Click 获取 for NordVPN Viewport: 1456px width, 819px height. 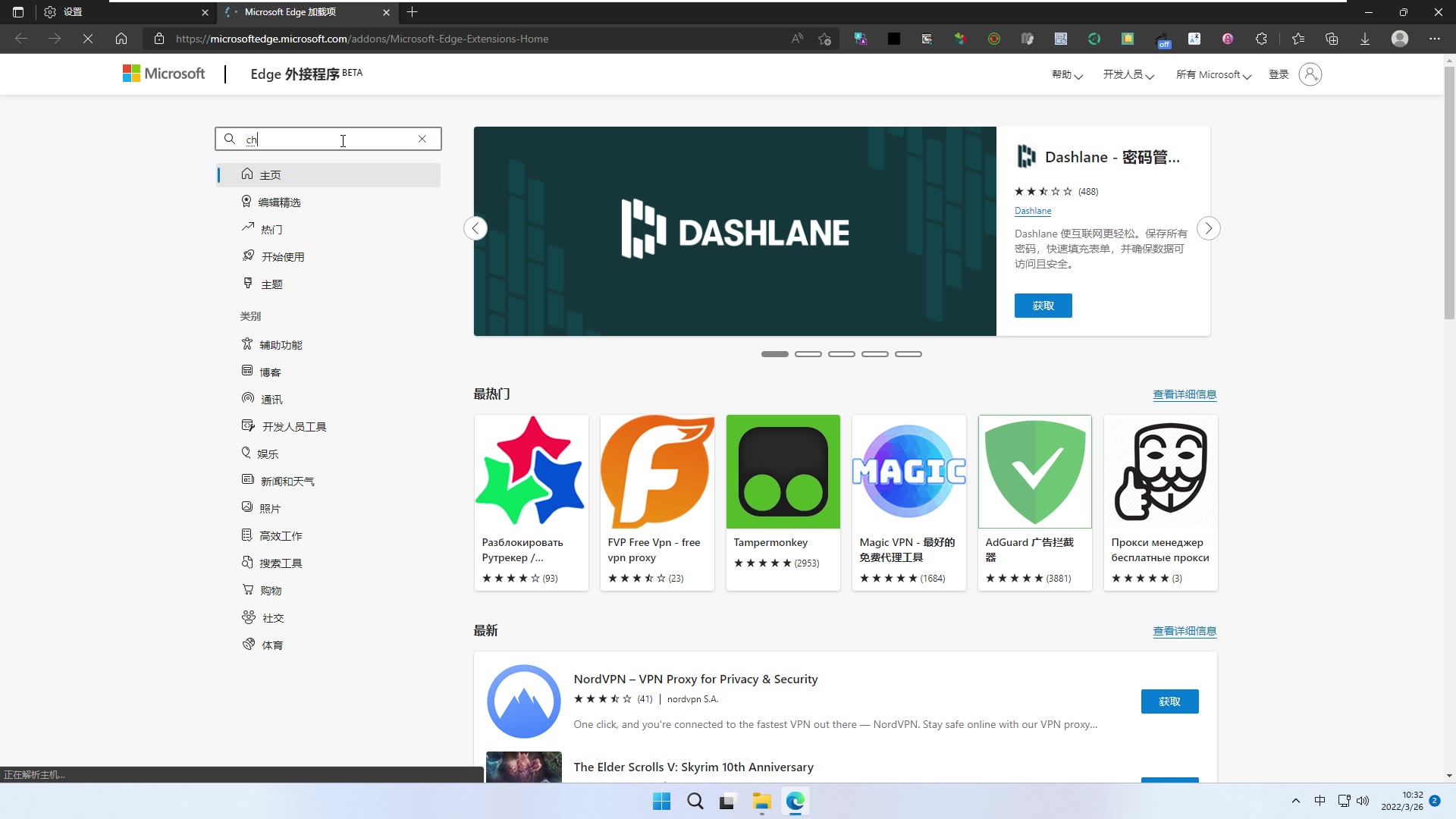tap(1170, 701)
